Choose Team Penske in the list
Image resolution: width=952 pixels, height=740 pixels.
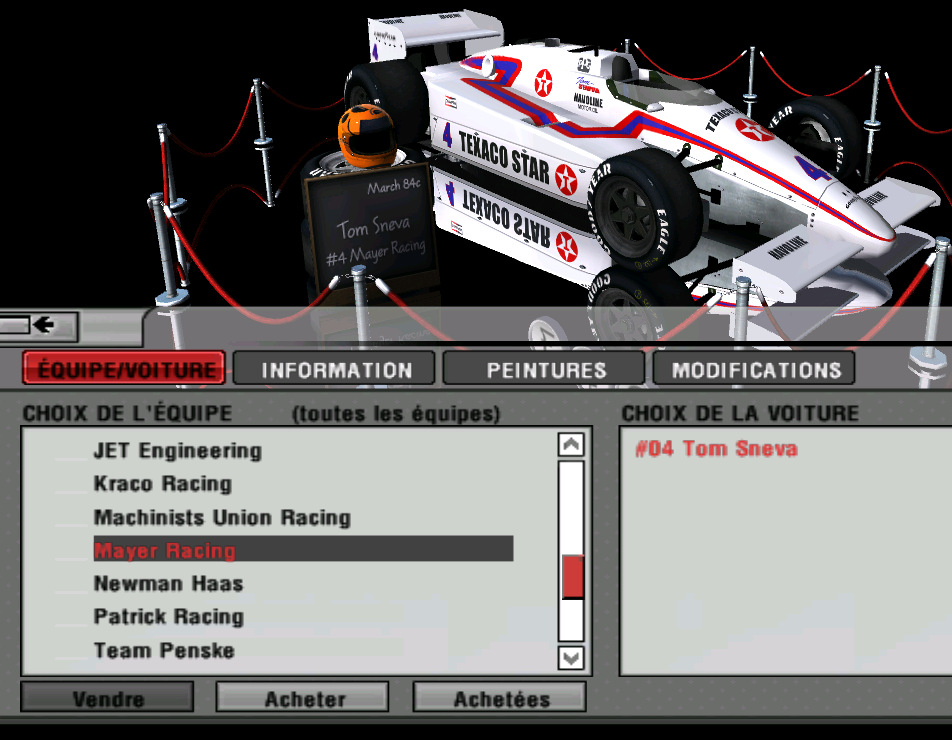click(x=164, y=650)
